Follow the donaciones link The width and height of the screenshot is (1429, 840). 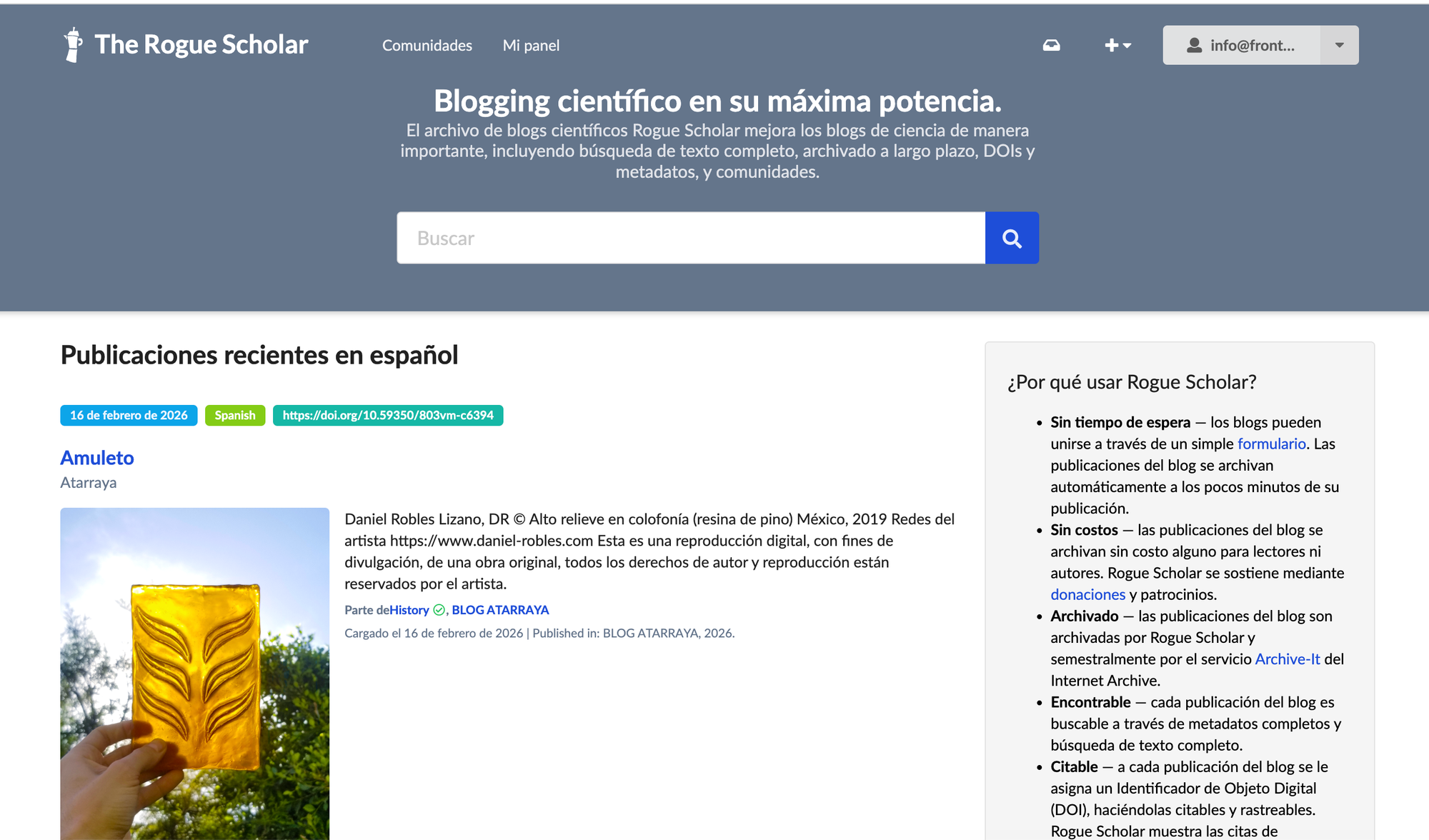point(1087,594)
